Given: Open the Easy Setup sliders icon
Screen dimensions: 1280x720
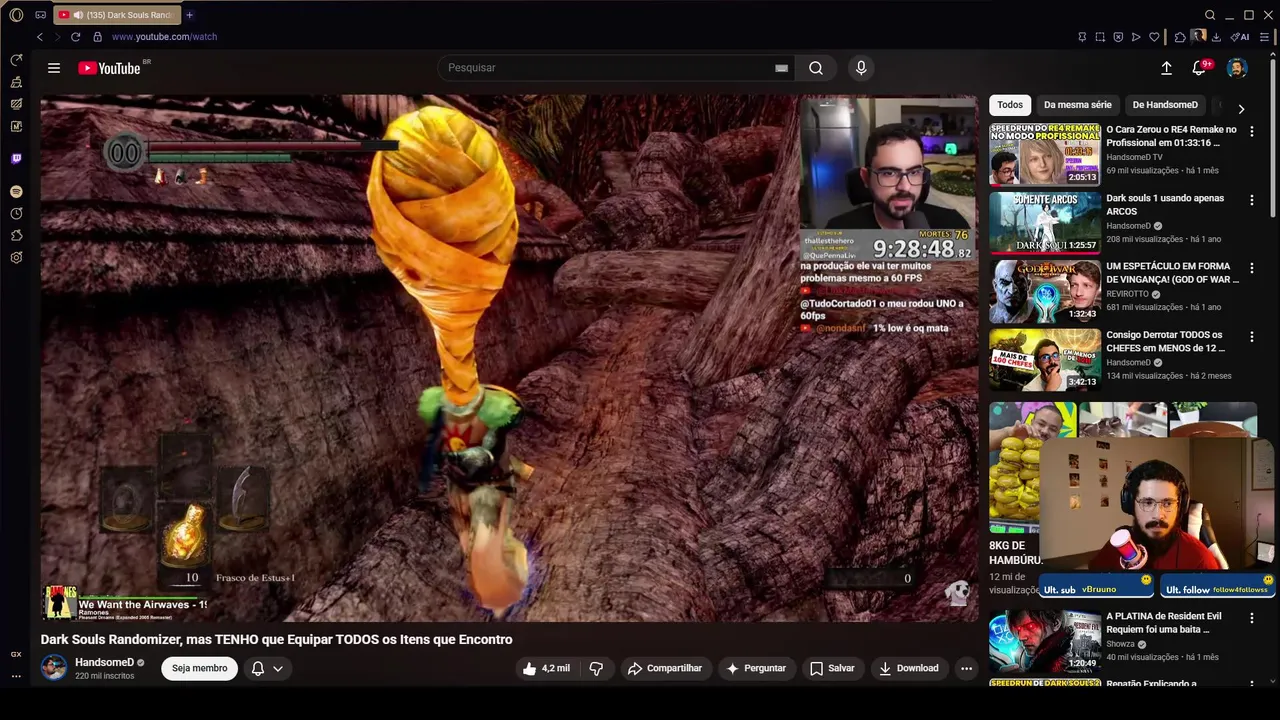Looking at the screenshot, I should pyautogui.click(x=1264, y=37).
